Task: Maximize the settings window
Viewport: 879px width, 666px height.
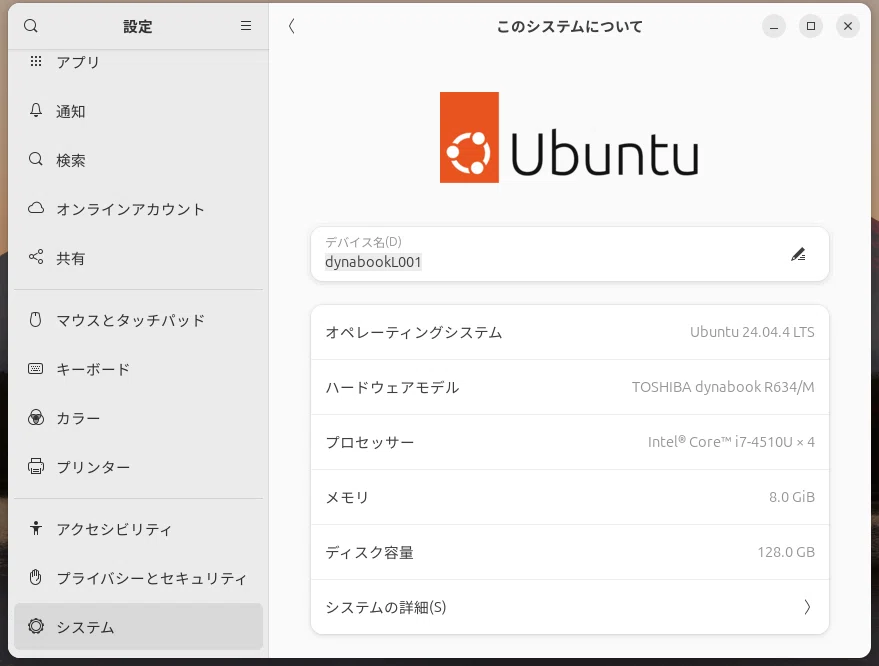Action: pos(811,26)
